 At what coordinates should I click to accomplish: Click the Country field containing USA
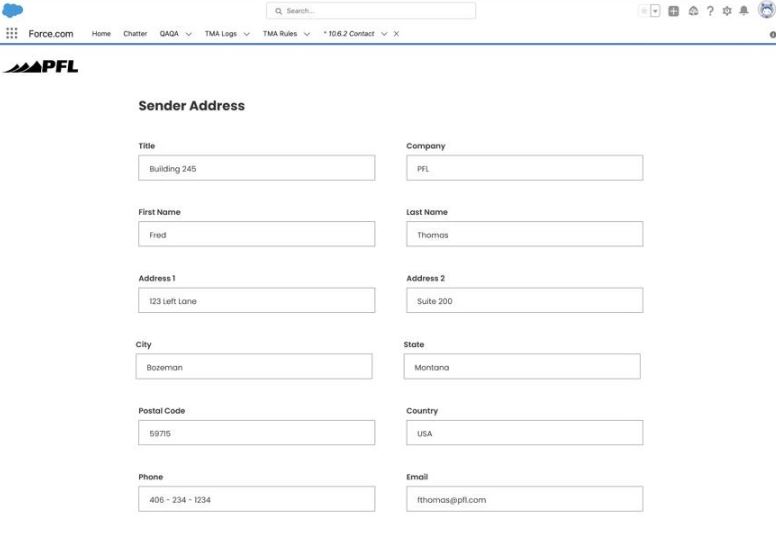525,433
